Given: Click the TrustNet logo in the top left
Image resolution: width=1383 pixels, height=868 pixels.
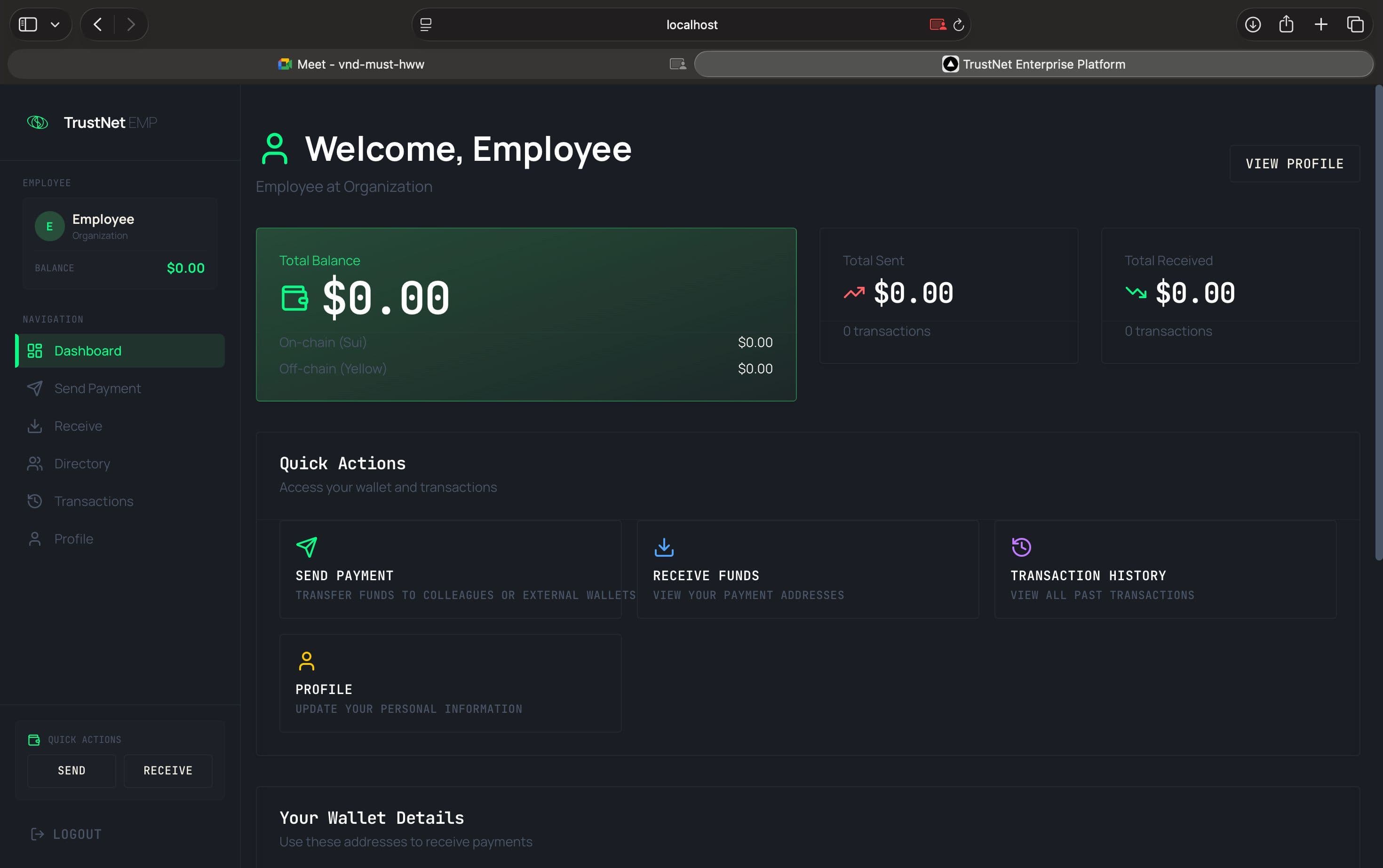Looking at the screenshot, I should 37,122.
